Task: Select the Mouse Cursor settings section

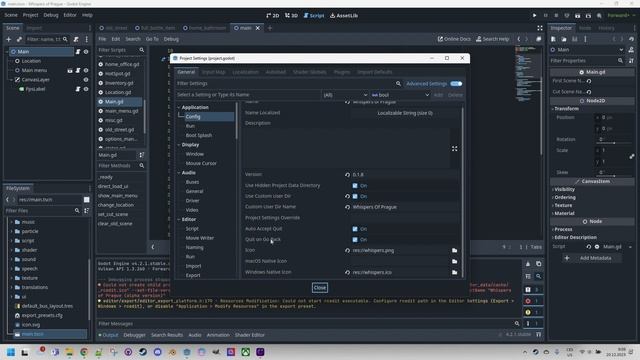Action: (x=201, y=163)
